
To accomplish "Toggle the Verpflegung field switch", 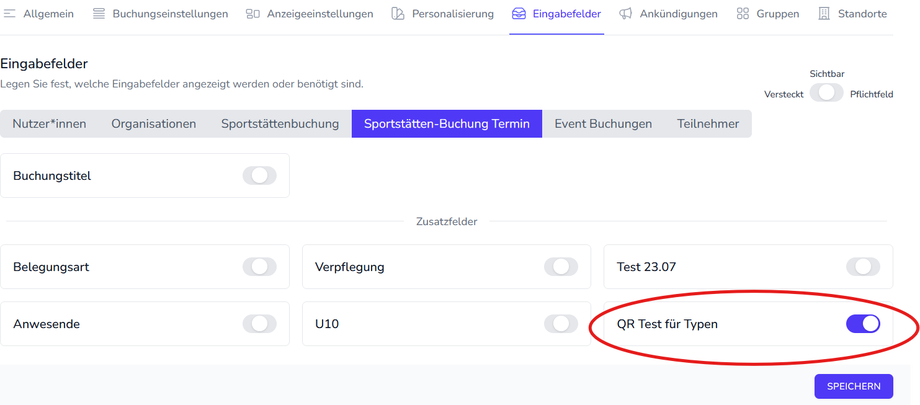I will click(561, 266).
